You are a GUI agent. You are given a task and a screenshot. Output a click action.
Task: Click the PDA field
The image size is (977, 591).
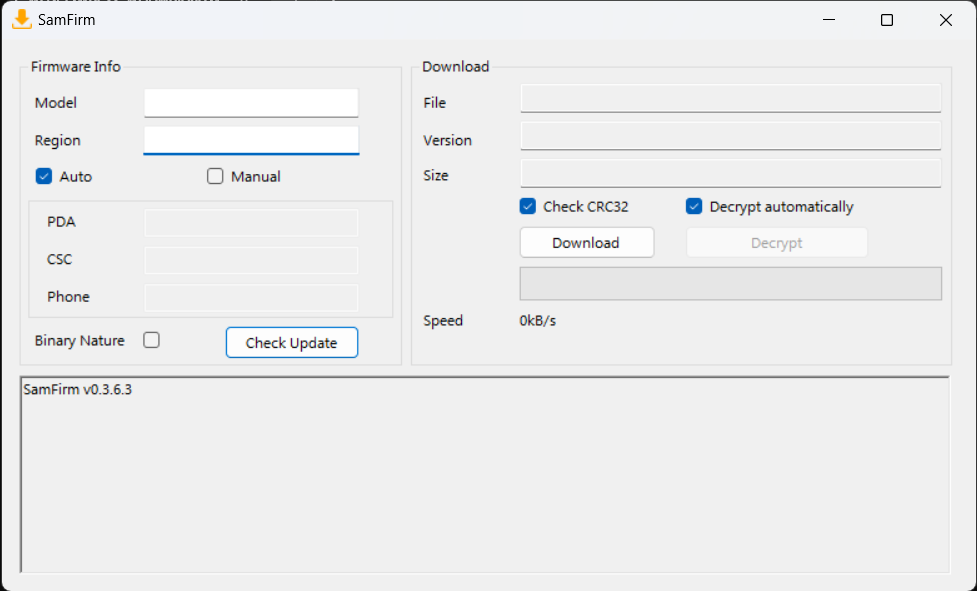251,222
